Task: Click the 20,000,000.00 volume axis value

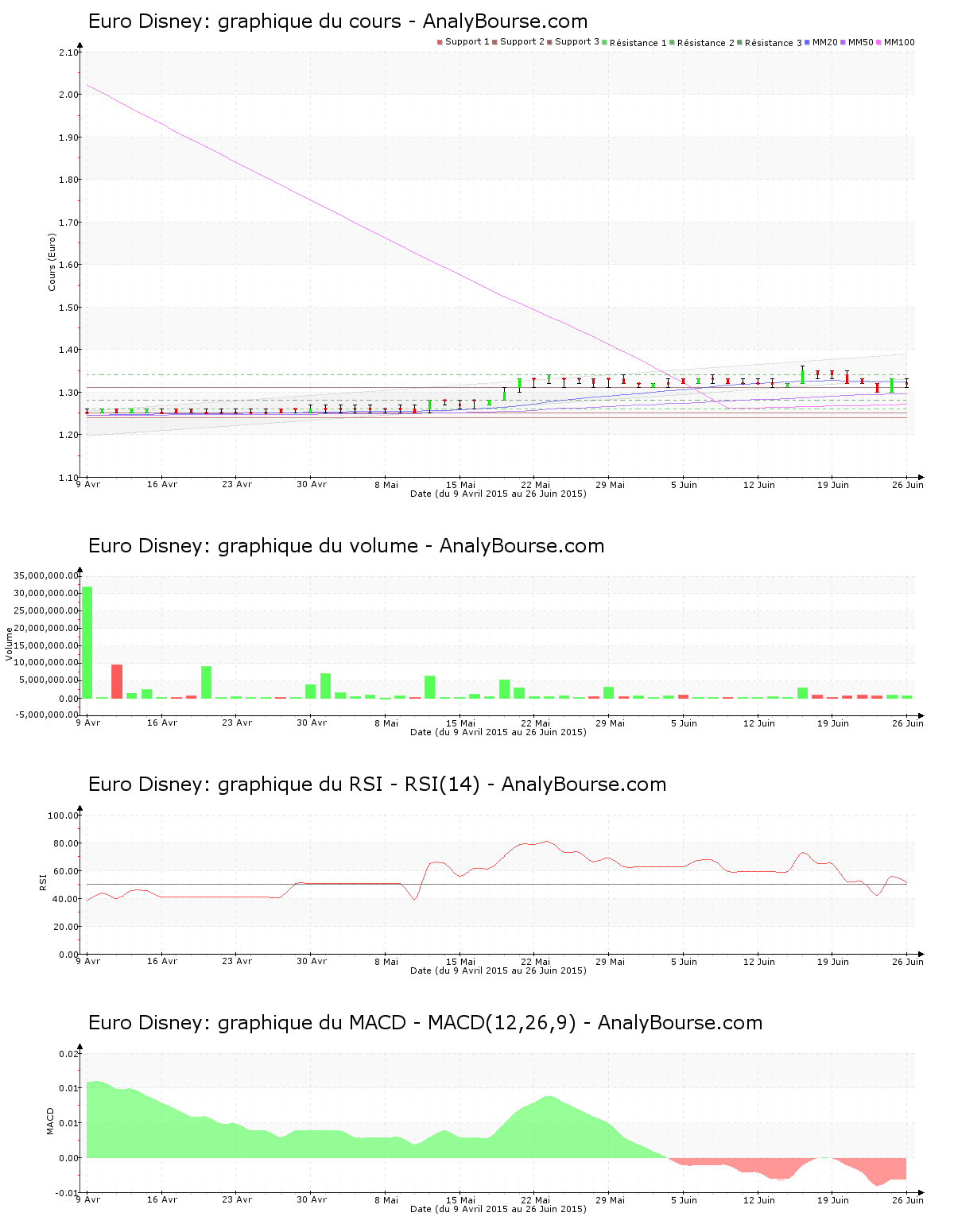Action: click(x=46, y=628)
